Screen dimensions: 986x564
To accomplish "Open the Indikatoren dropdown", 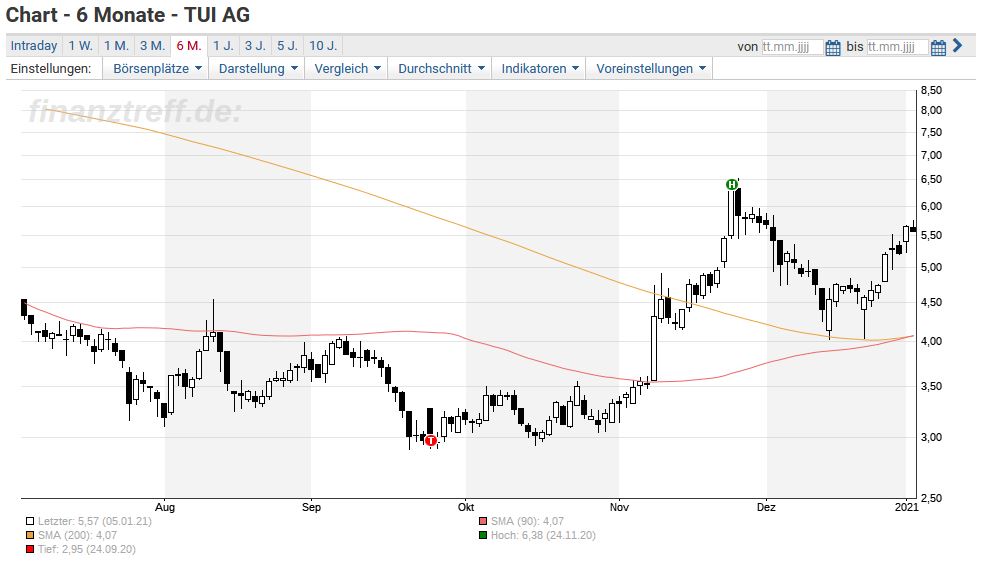I will point(540,69).
